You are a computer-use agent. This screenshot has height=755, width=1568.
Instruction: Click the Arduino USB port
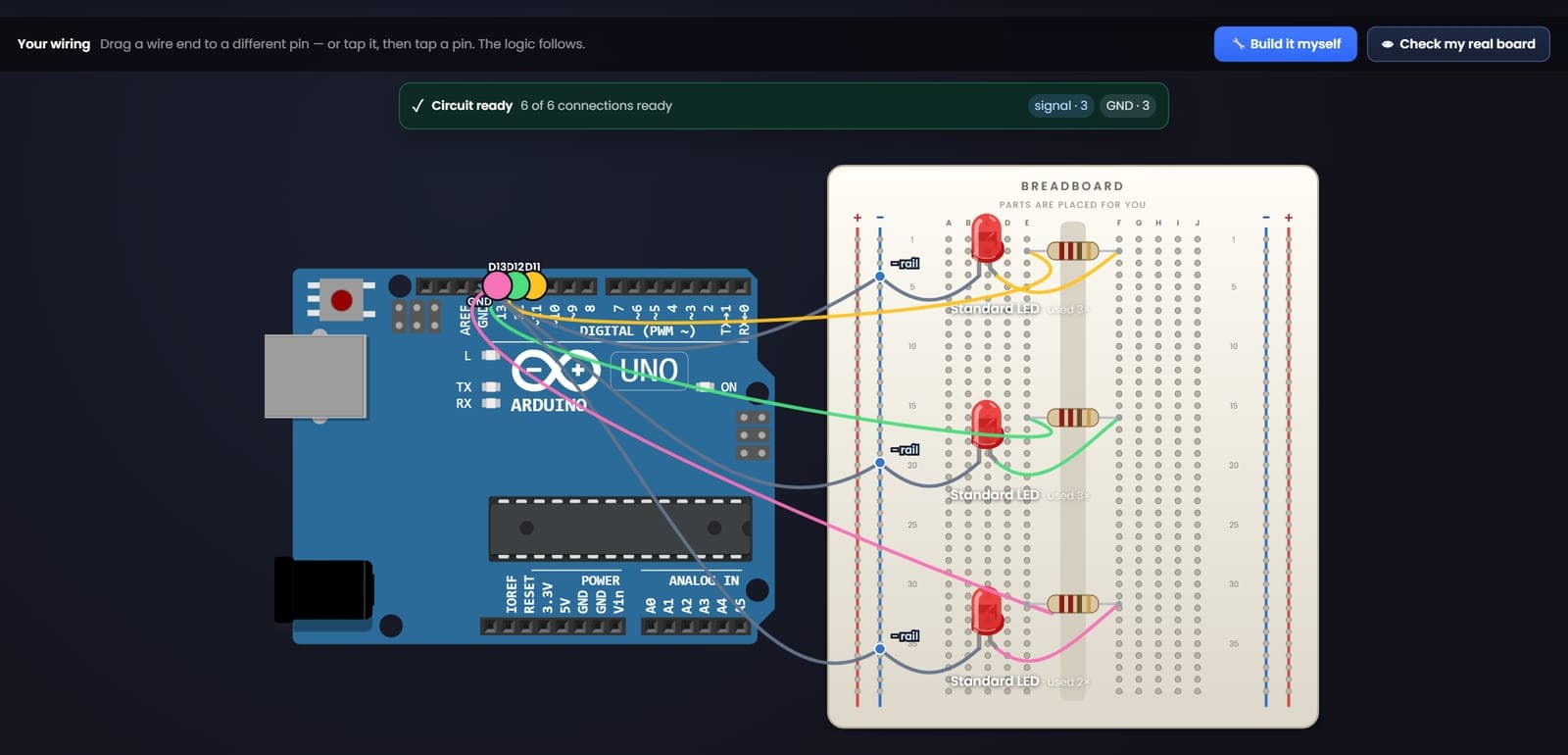coord(316,377)
